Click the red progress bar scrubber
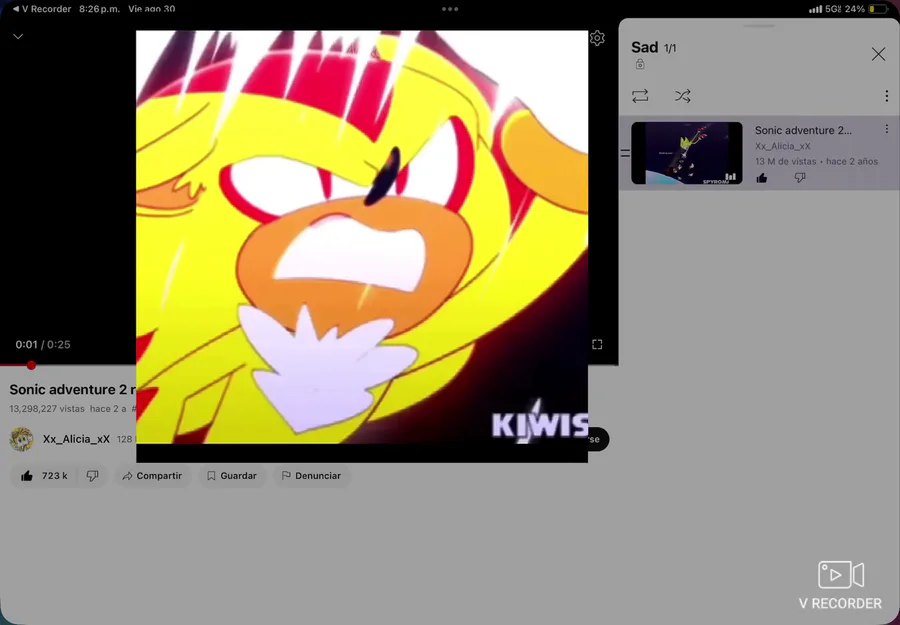Viewport: 900px width, 625px height. click(x=31, y=365)
